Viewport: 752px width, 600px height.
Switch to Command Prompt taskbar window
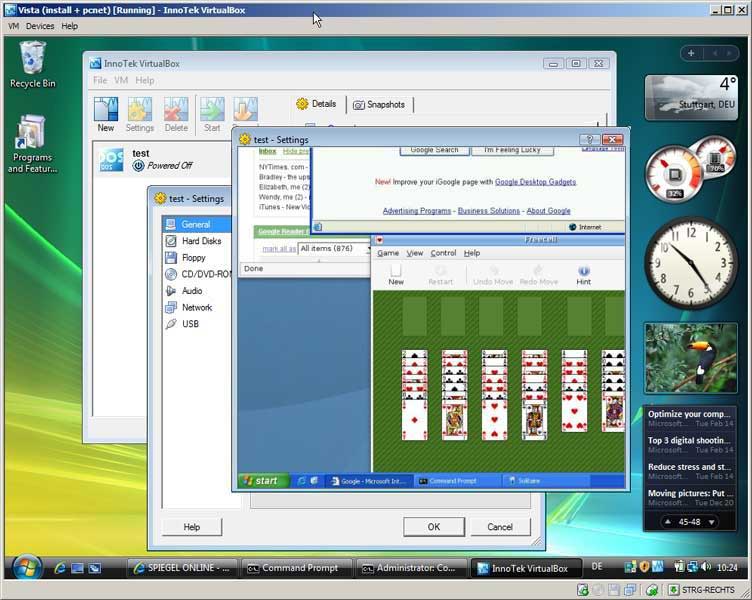(296, 568)
